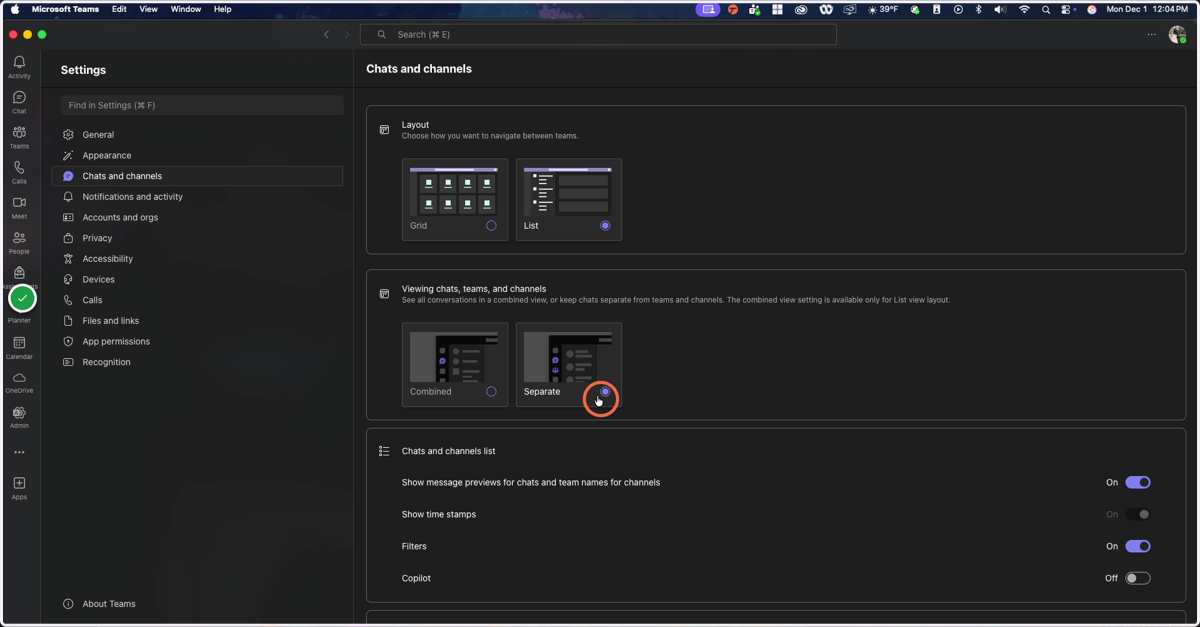Go back with the left arrow
The width and height of the screenshot is (1200, 627).
[326, 34]
